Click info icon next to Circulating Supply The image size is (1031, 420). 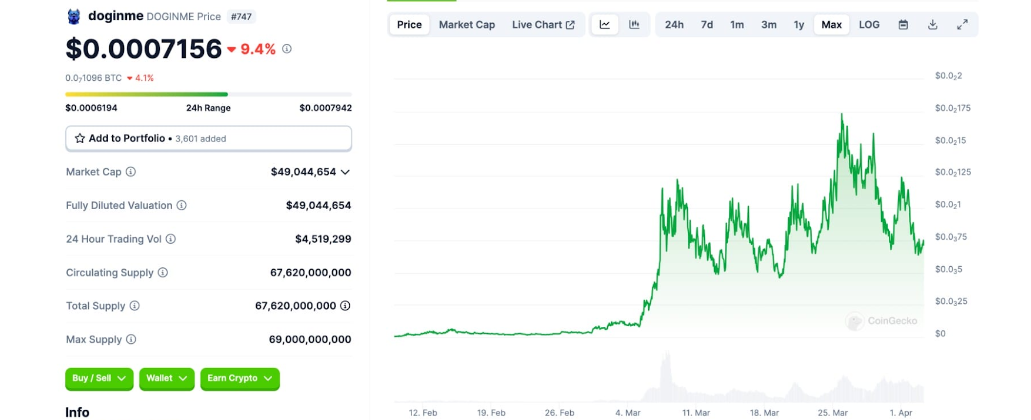pyautogui.click(x=163, y=272)
